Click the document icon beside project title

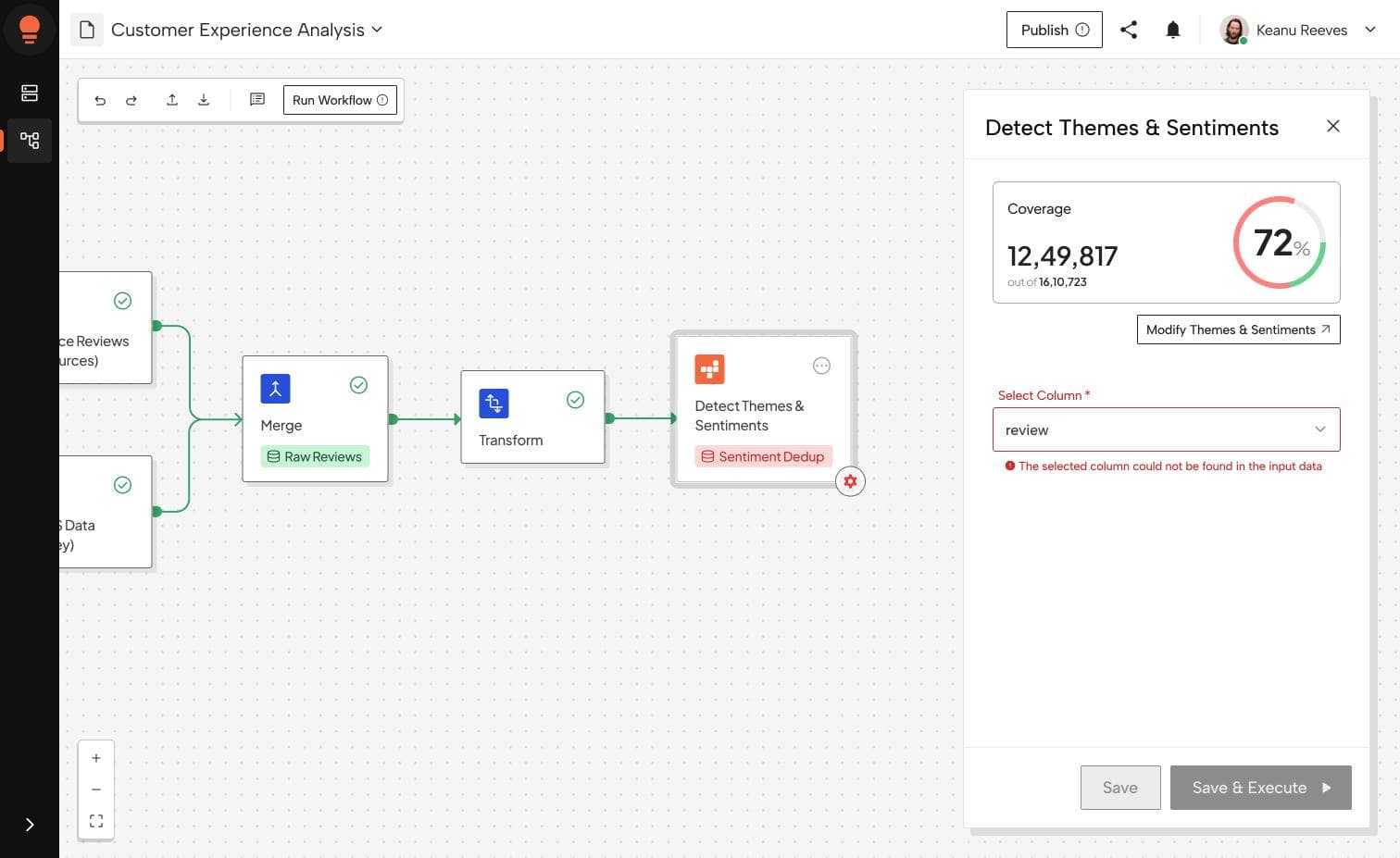click(x=87, y=30)
